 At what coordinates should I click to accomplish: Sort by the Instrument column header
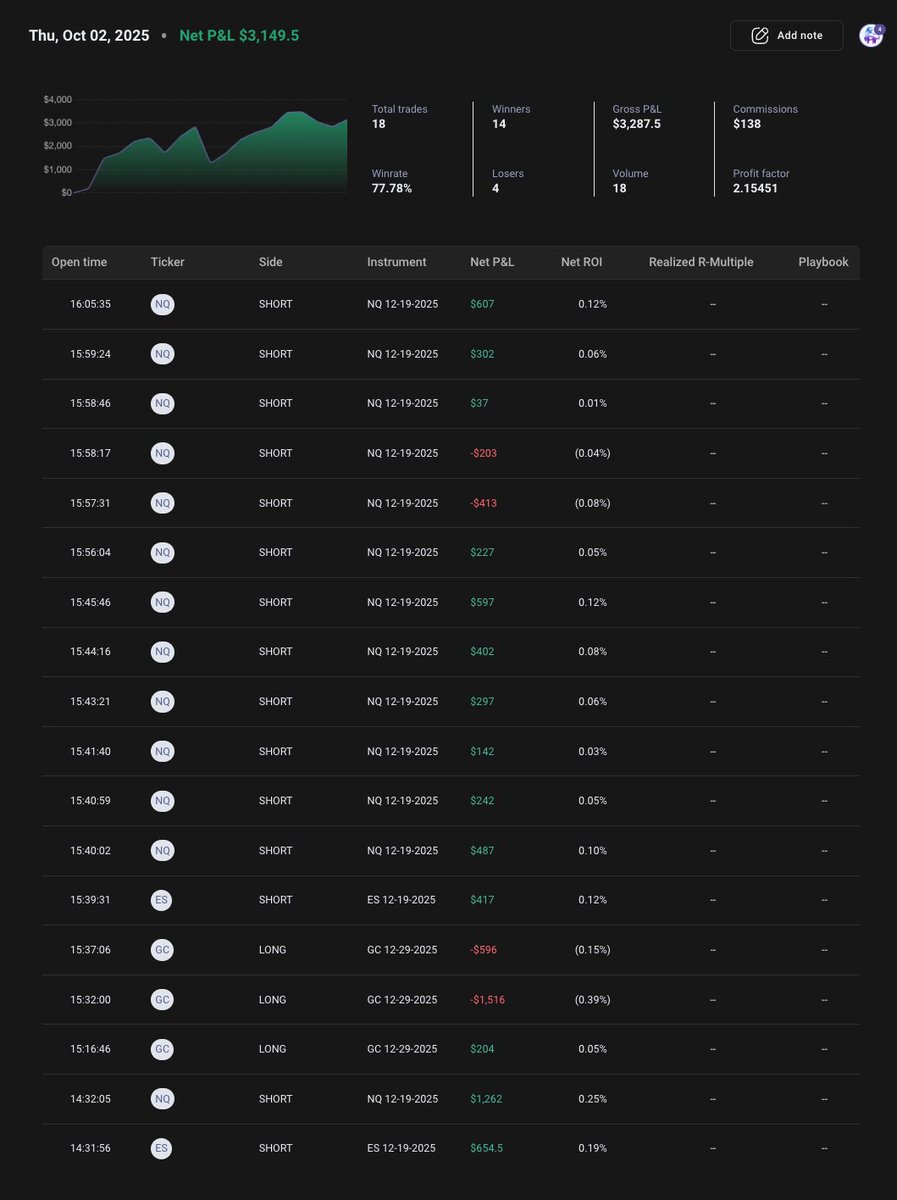point(397,262)
